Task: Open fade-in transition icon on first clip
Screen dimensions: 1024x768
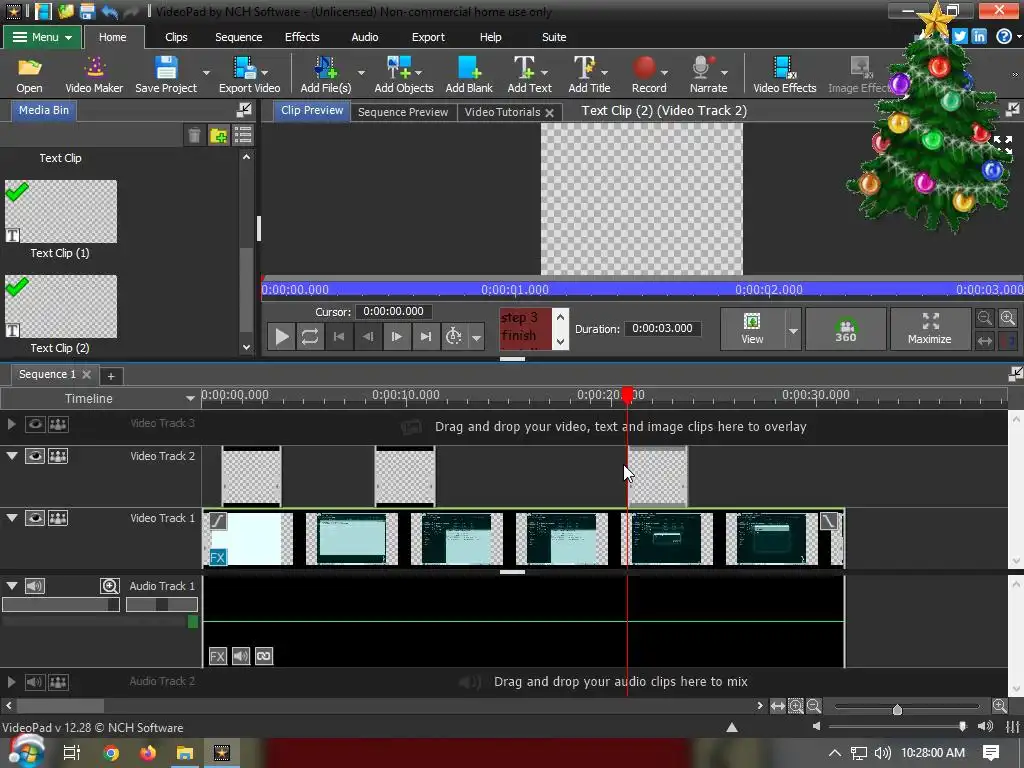Action: (217, 521)
